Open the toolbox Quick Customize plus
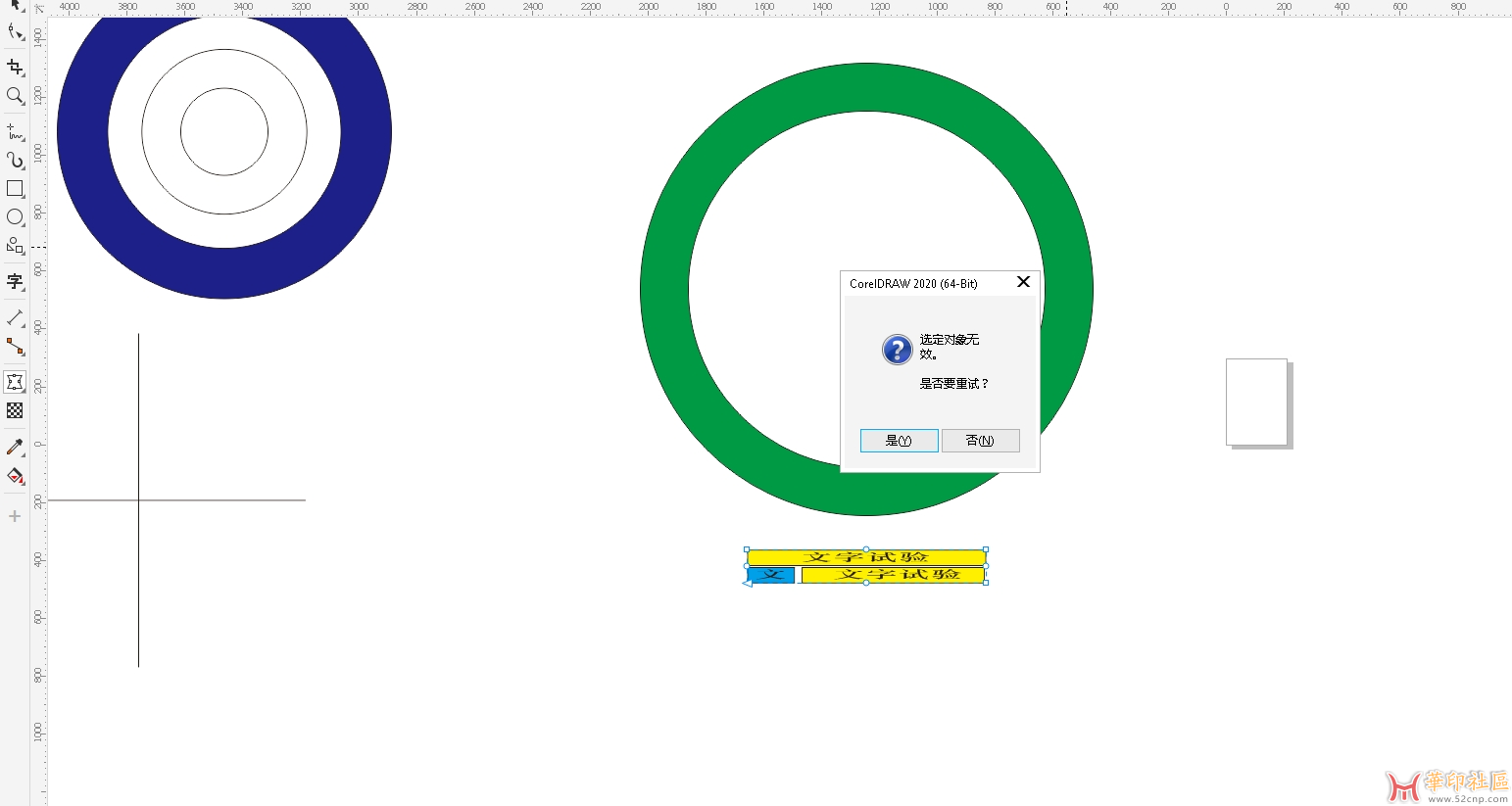The height and width of the screenshot is (806, 1512). [15, 516]
